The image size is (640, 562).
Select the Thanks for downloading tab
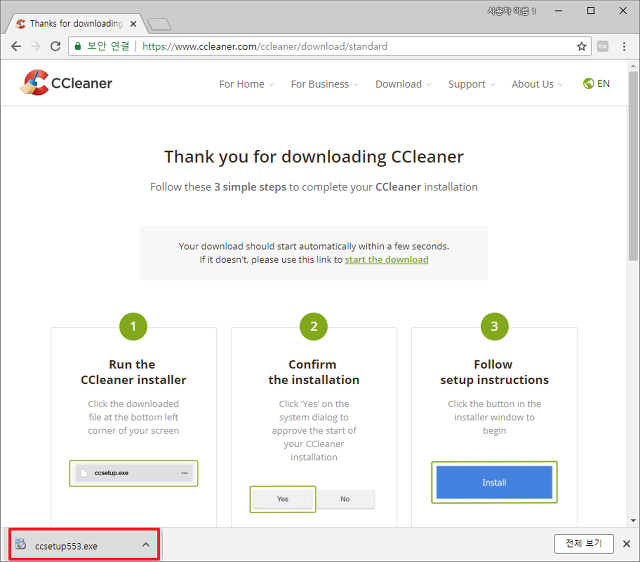point(76,24)
